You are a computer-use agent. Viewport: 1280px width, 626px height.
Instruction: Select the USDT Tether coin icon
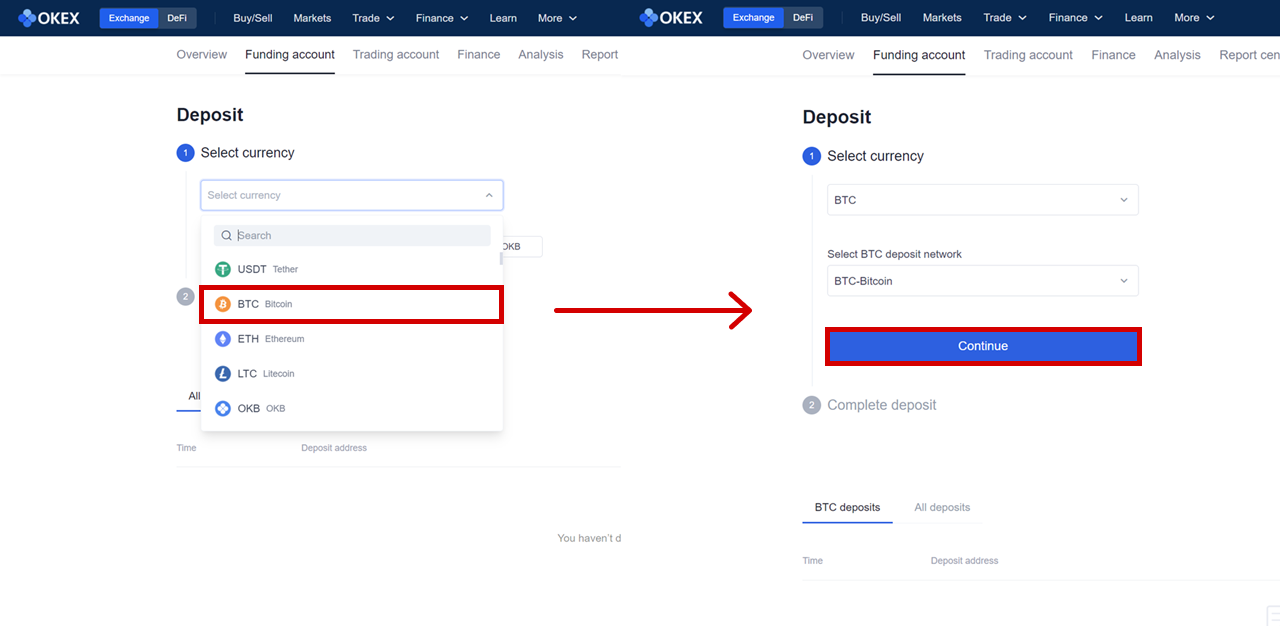[x=223, y=269]
